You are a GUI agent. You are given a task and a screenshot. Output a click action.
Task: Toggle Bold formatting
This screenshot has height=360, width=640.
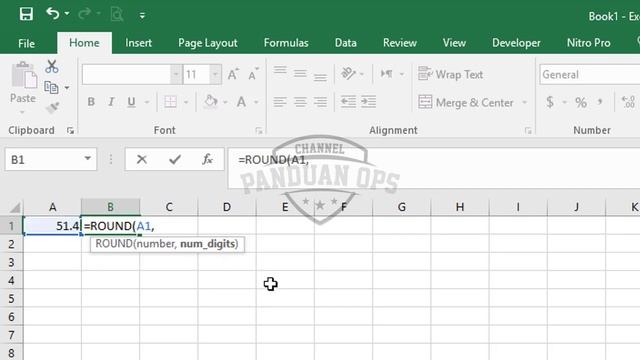pos(91,102)
